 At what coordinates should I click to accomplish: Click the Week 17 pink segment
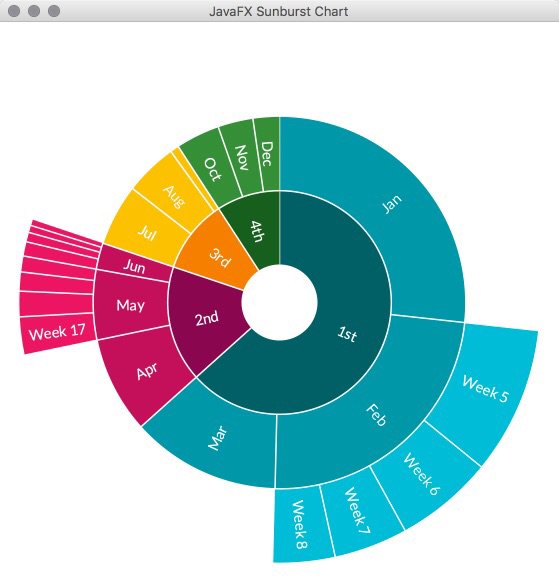[57, 332]
